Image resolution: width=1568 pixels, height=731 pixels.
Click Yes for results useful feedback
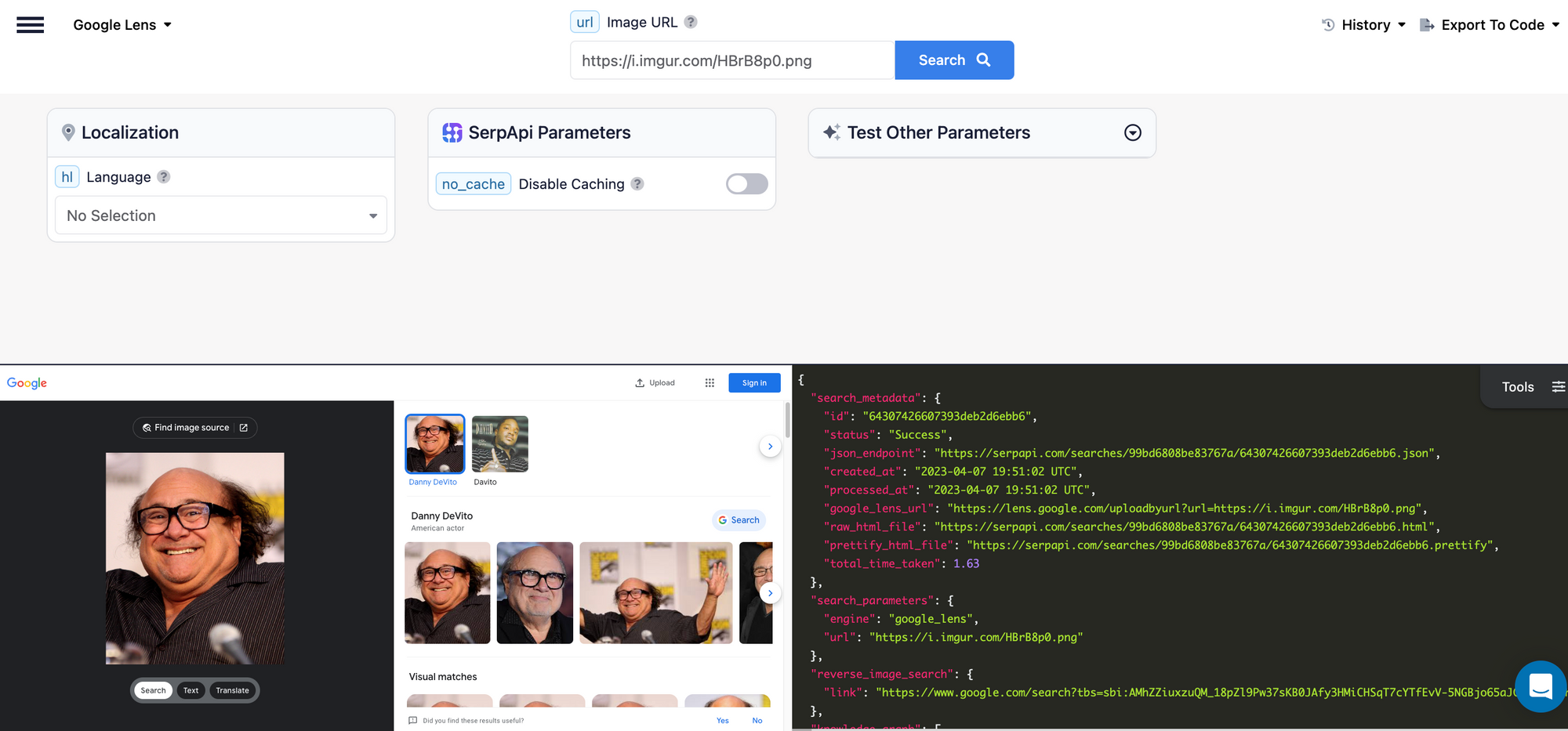click(x=722, y=721)
